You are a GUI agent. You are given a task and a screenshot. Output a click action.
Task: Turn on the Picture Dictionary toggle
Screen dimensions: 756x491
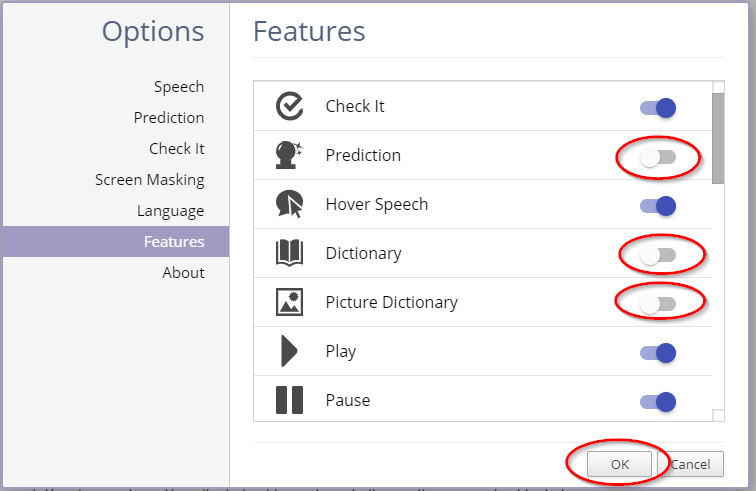658,303
